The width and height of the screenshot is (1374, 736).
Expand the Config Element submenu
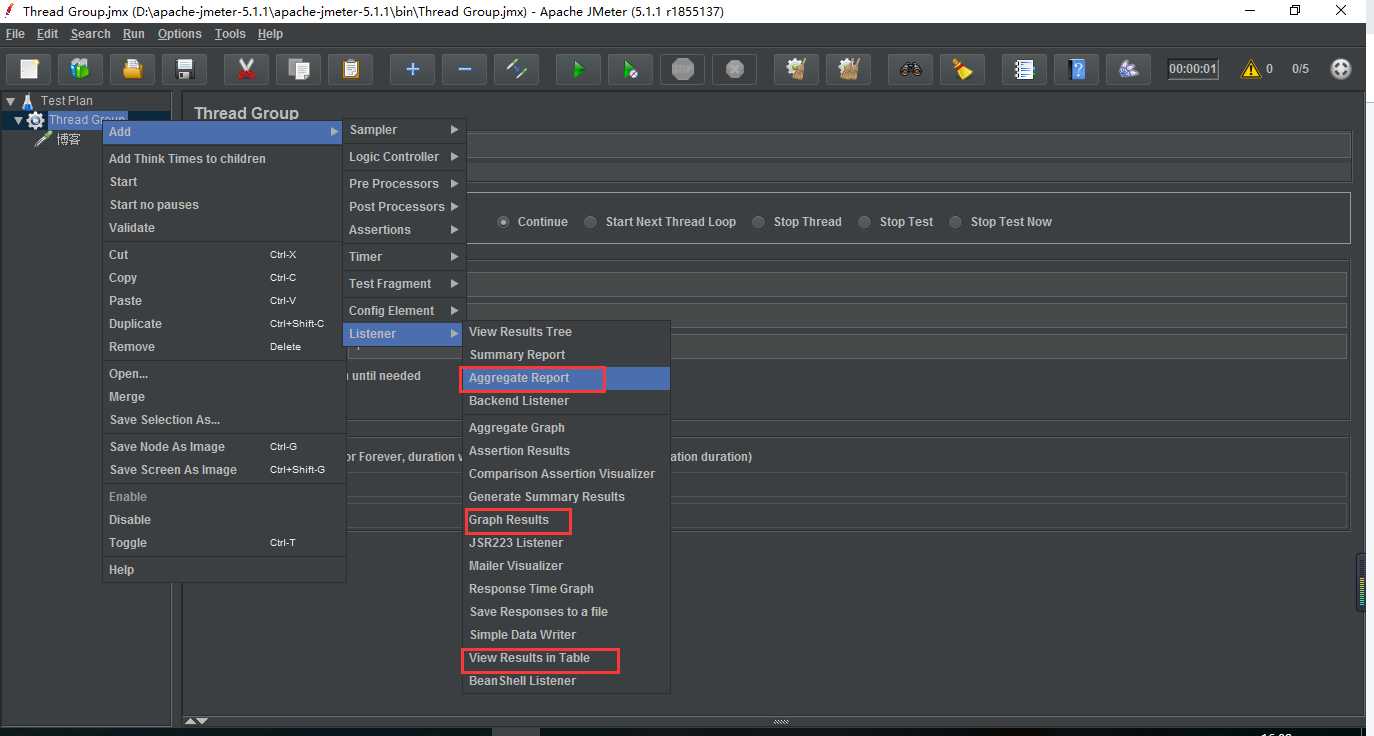click(403, 311)
